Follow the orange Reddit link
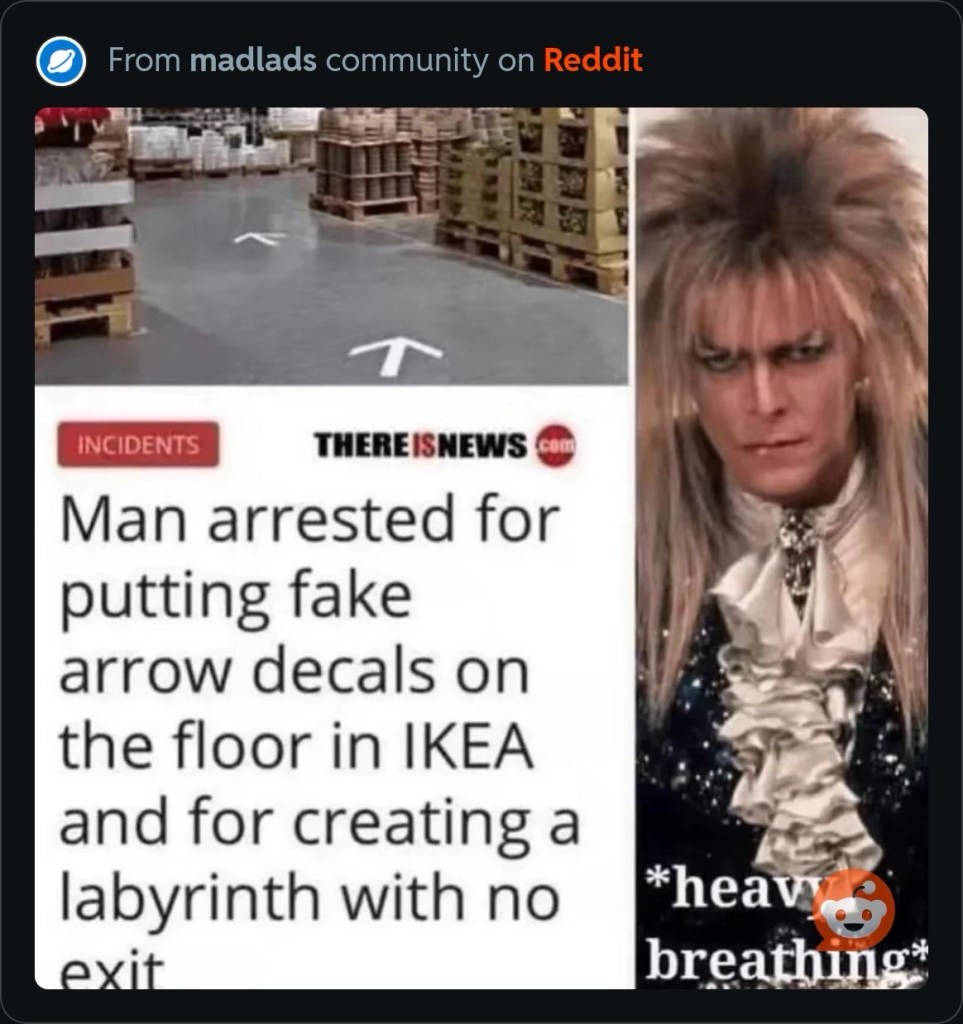Viewport: 963px width, 1024px height. (x=593, y=60)
